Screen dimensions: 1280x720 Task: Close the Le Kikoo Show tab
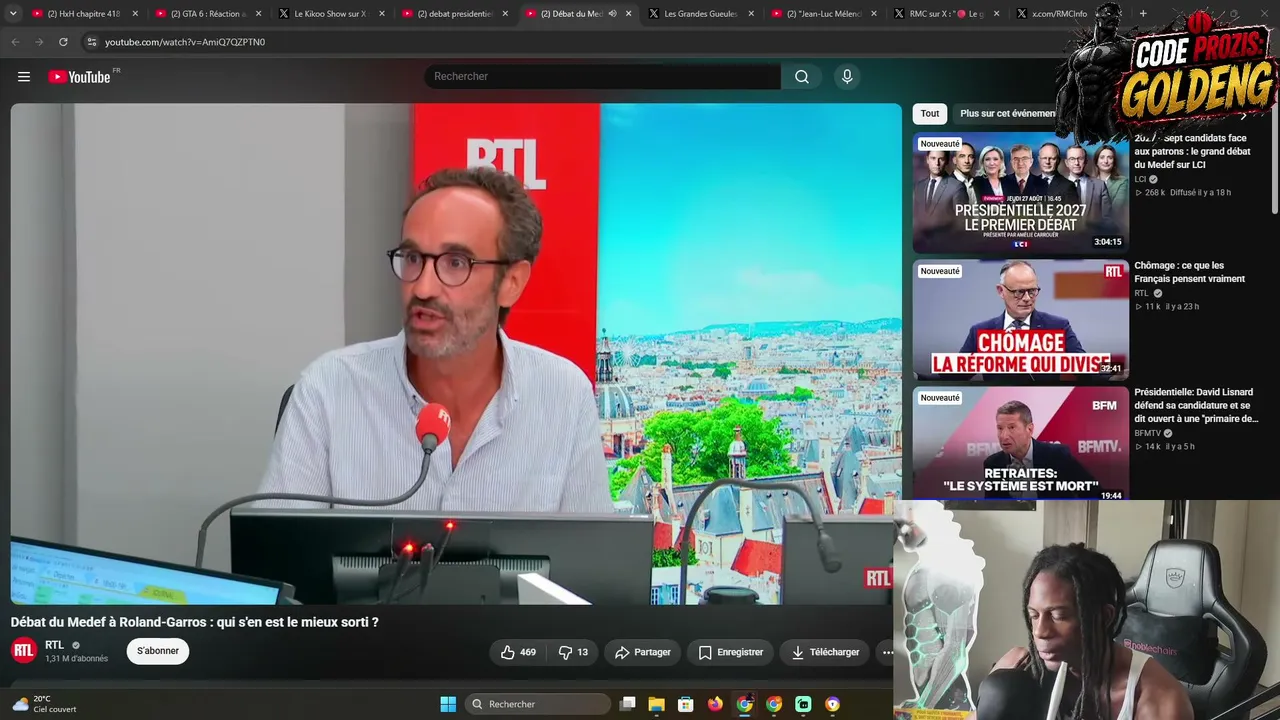[x=381, y=14]
